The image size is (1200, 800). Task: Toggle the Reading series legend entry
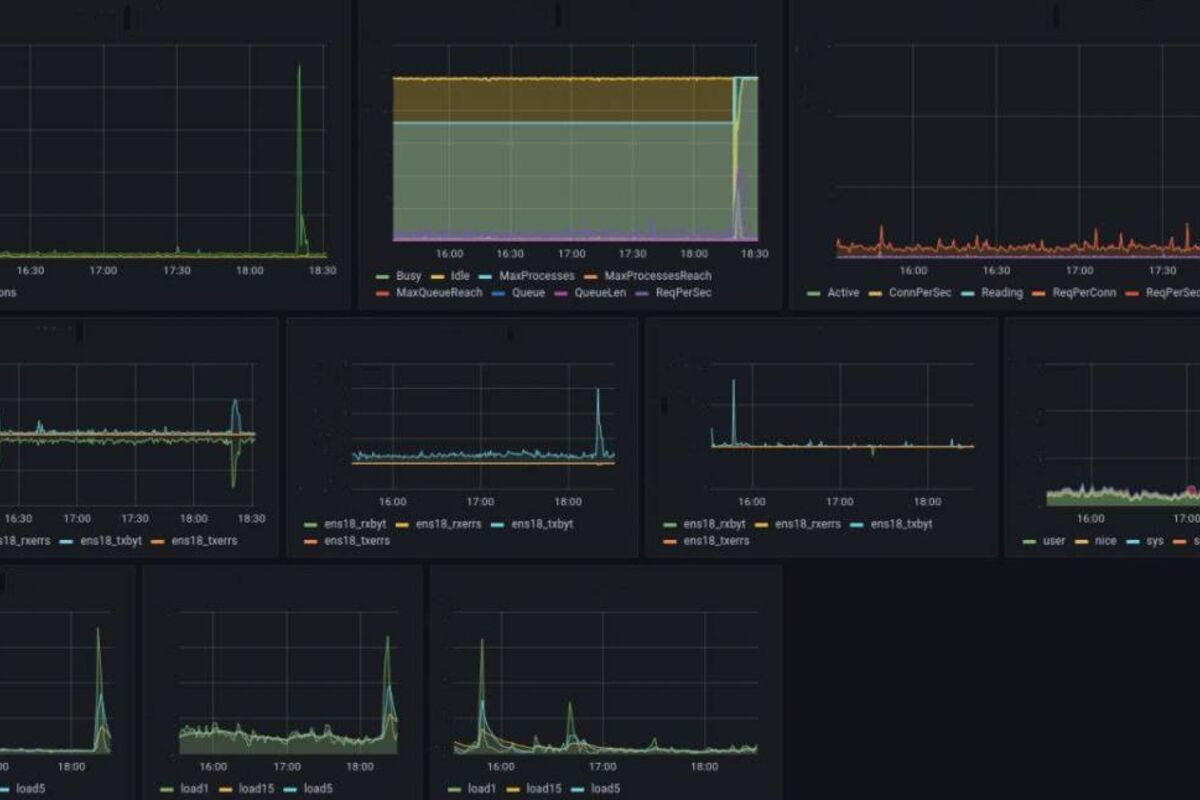(x=1002, y=293)
